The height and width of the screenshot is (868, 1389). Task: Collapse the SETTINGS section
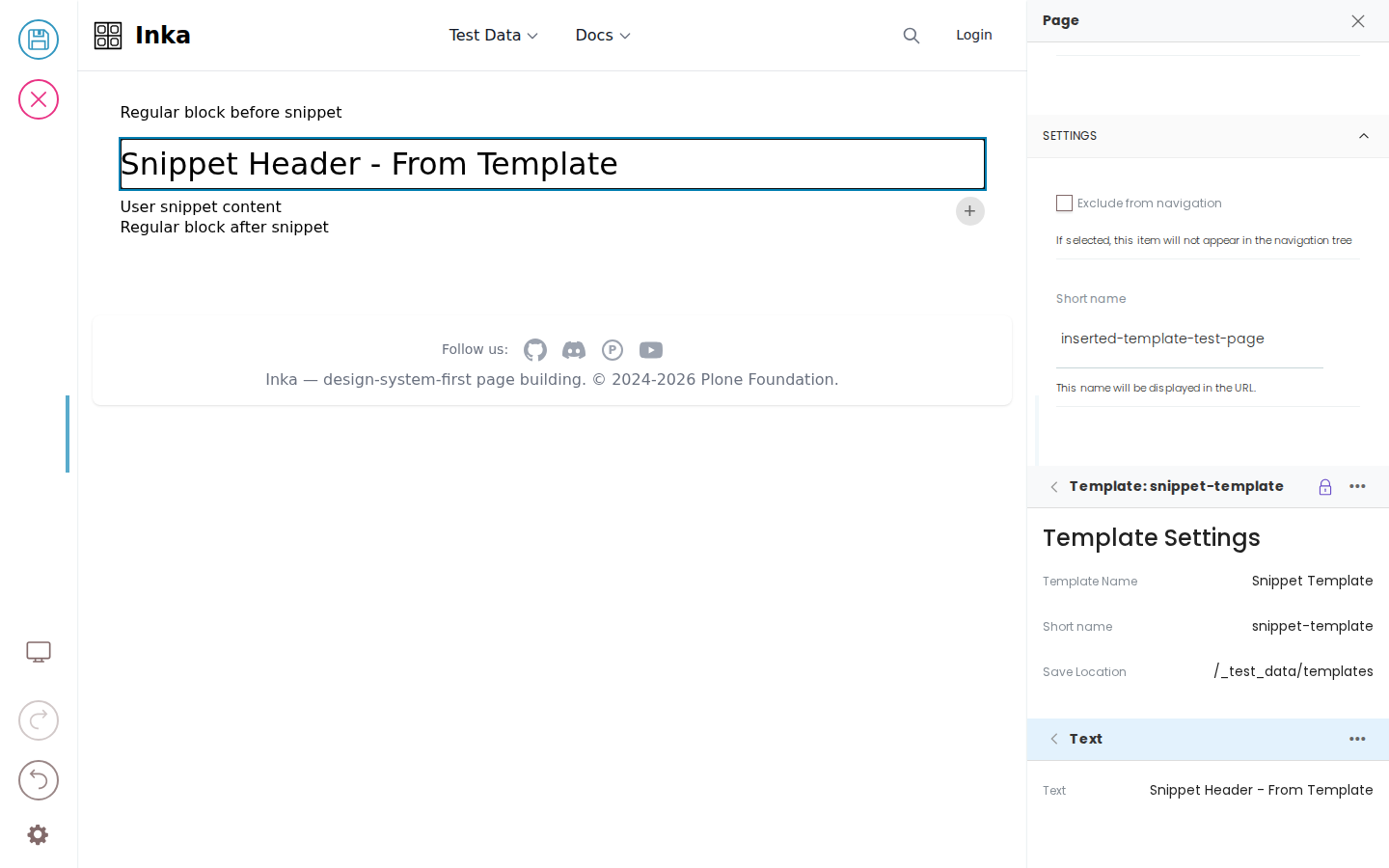pyautogui.click(x=1364, y=136)
